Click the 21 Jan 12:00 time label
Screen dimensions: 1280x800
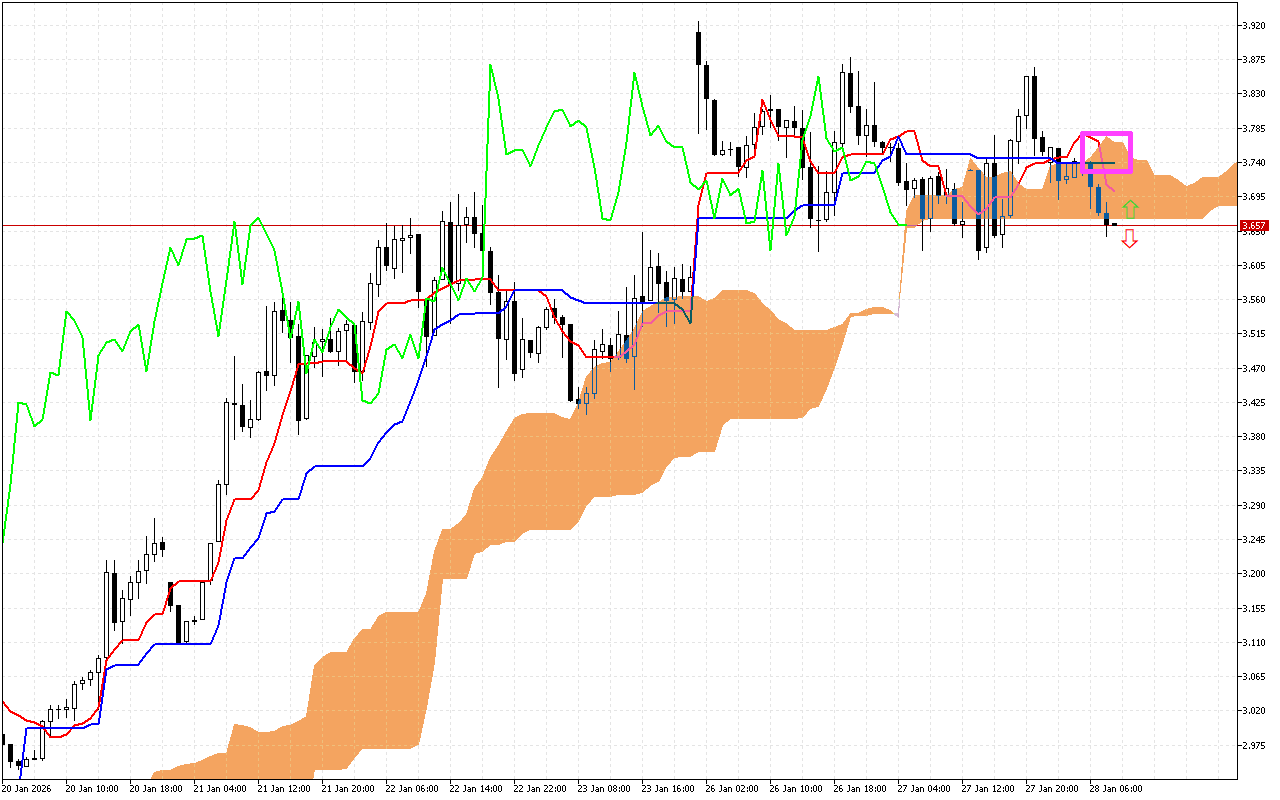click(284, 788)
